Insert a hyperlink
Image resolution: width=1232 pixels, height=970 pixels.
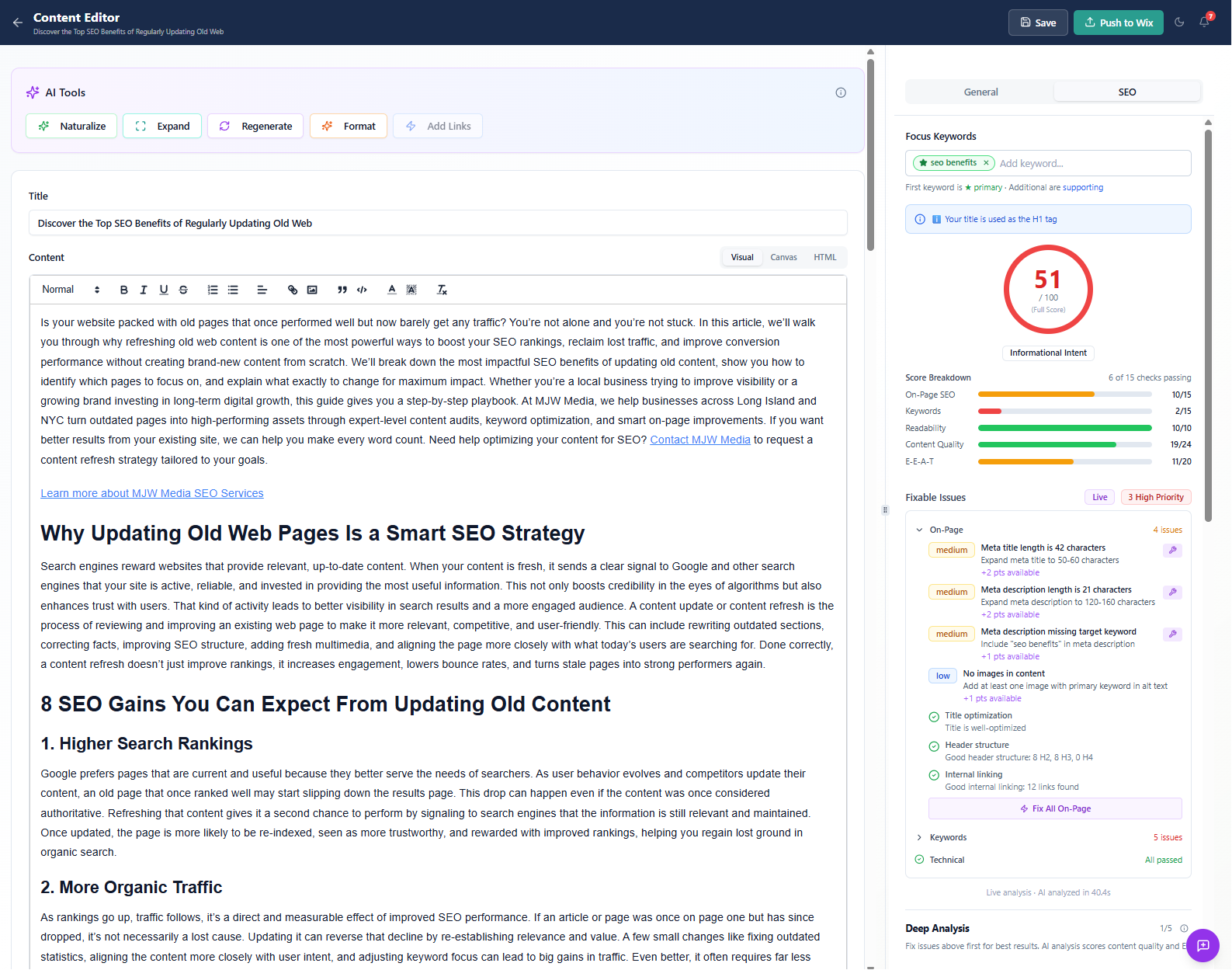293,290
